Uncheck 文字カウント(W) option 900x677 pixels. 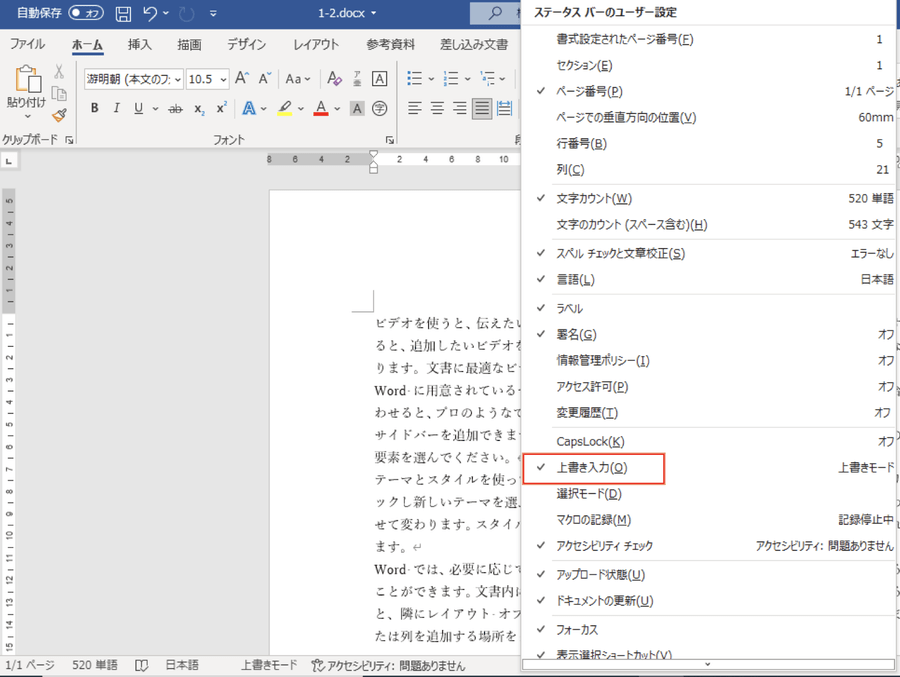[x=709, y=199]
